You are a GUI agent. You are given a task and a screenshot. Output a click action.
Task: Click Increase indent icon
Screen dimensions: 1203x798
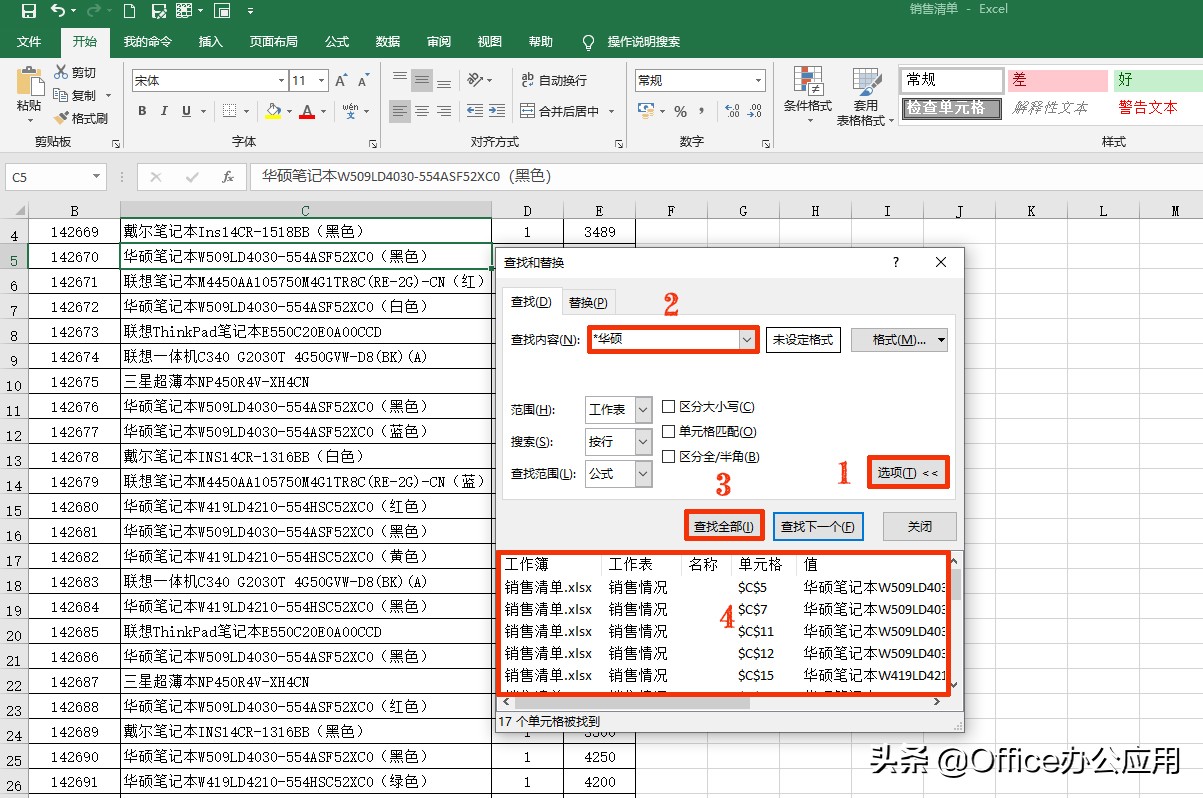(498, 111)
